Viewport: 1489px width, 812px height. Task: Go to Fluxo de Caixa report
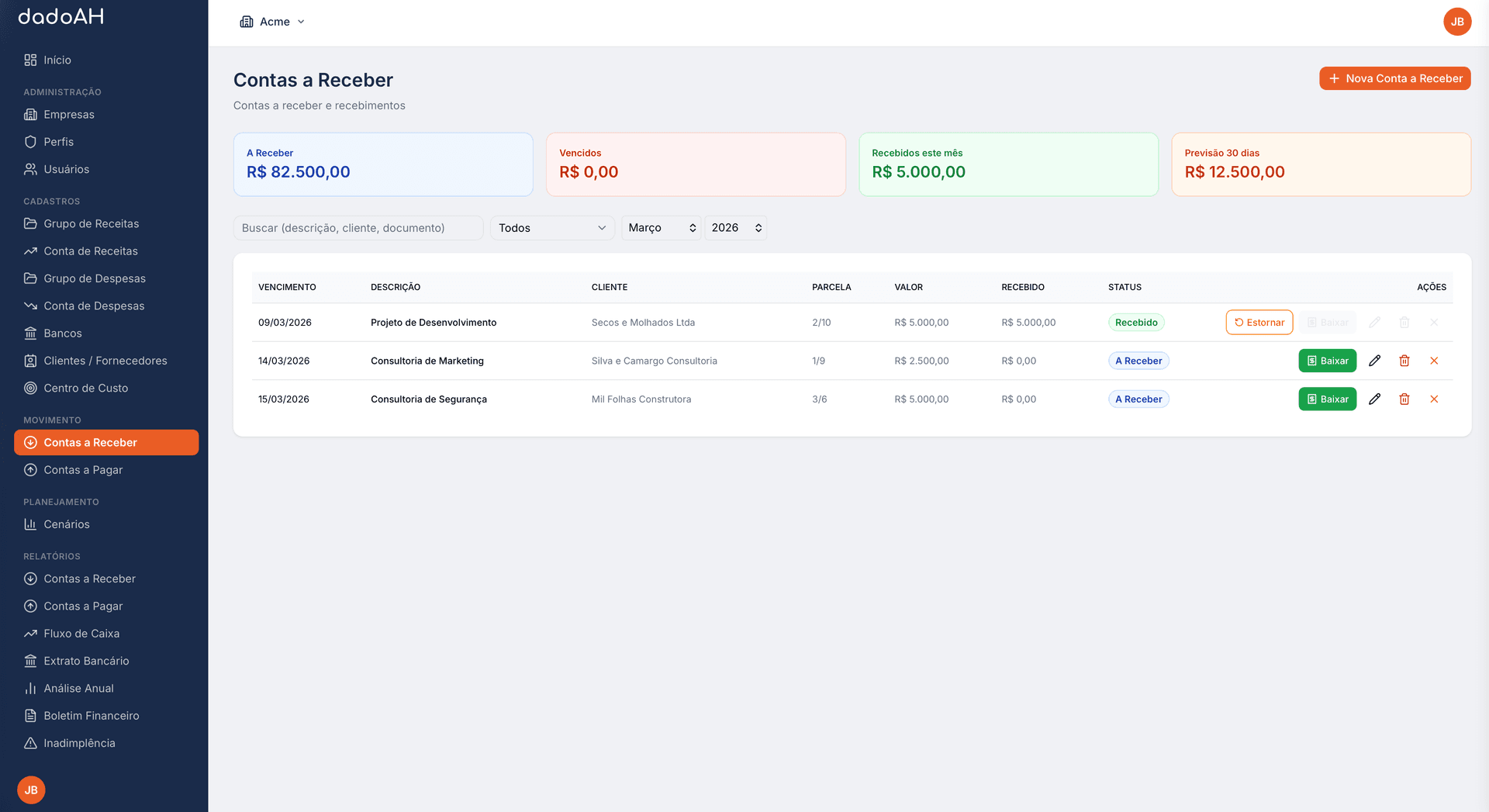(81, 634)
